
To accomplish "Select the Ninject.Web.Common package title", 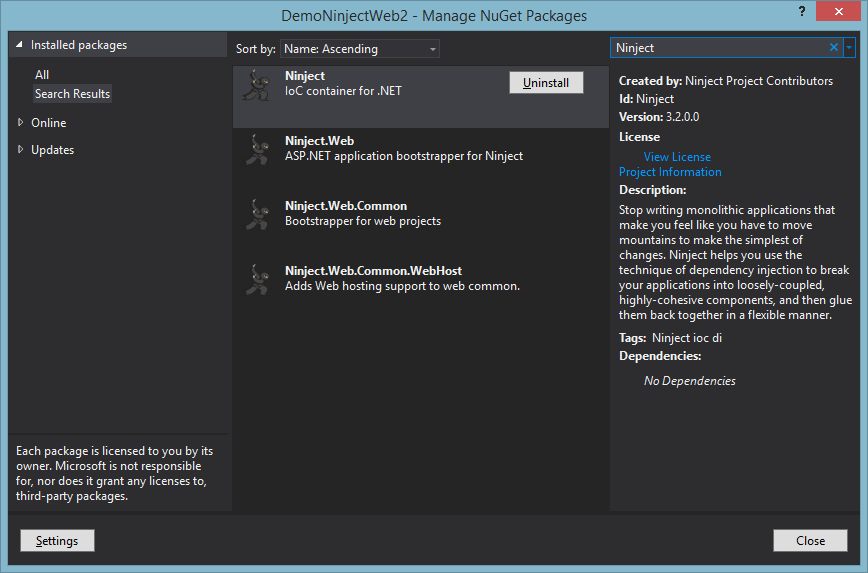I will pyautogui.click(x=346, y=205).
